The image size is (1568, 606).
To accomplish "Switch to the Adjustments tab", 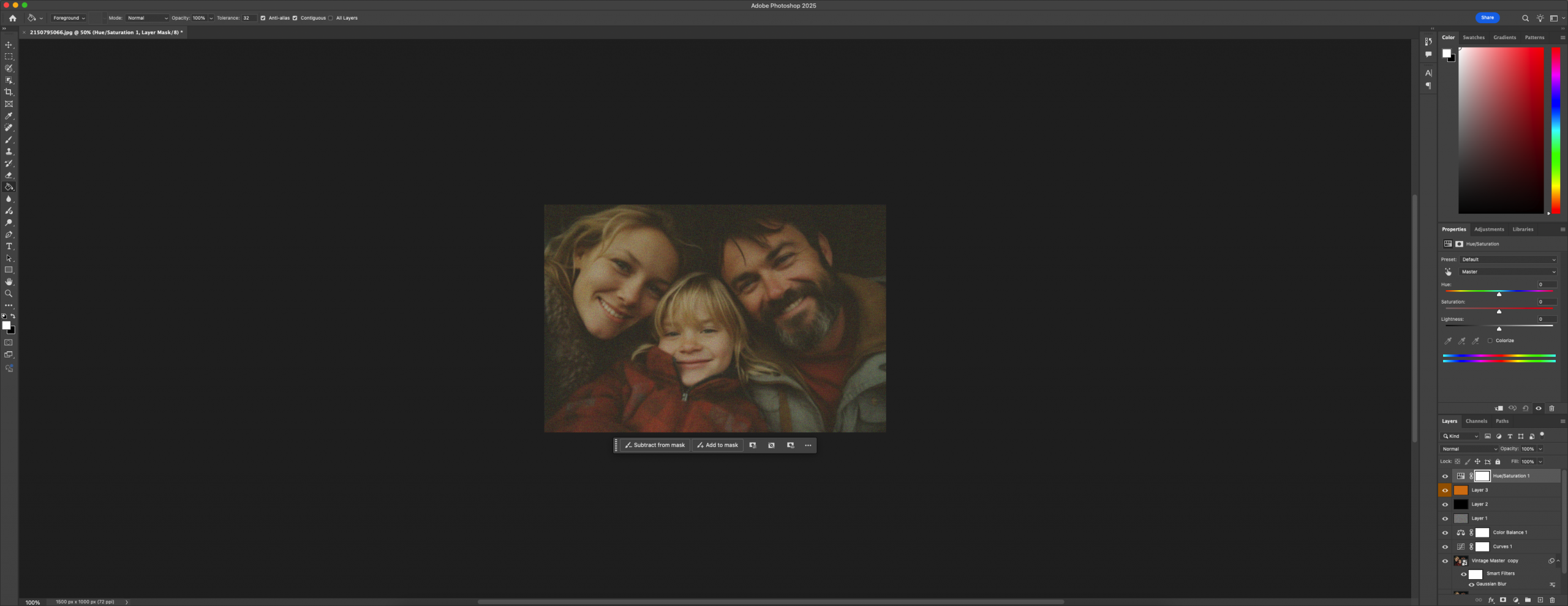I will tap(1489, 230).
